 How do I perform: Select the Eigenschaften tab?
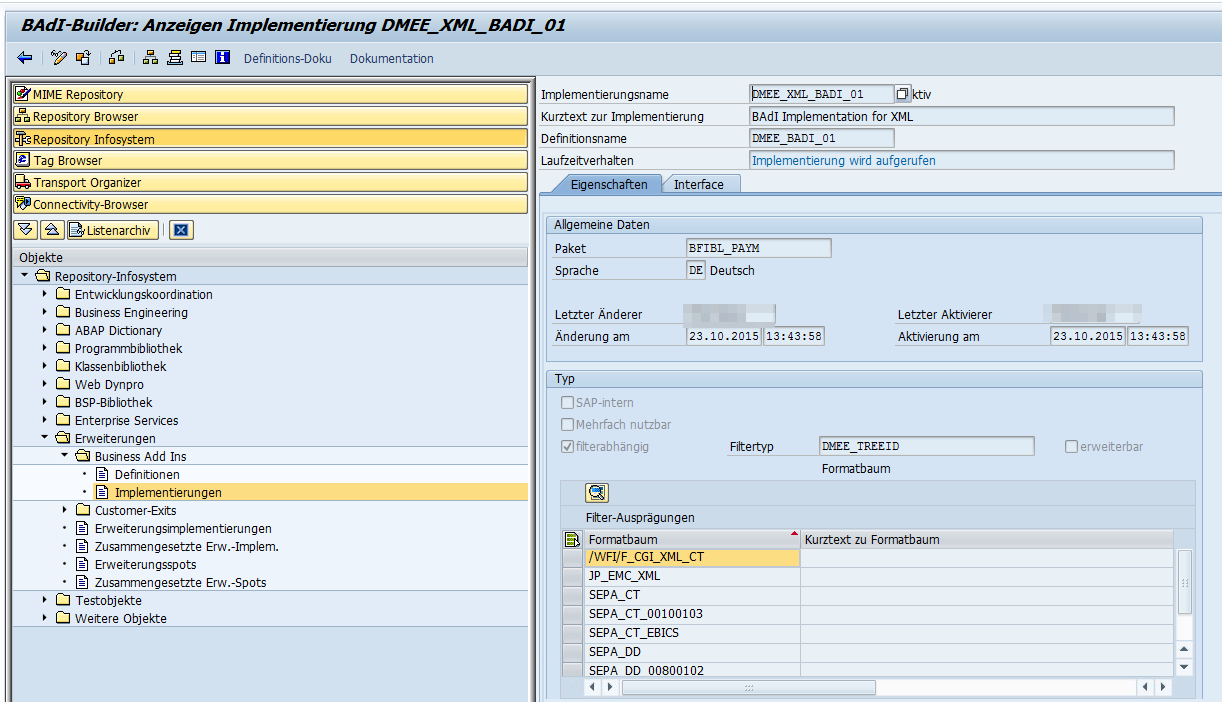click(x=609, y=184)
